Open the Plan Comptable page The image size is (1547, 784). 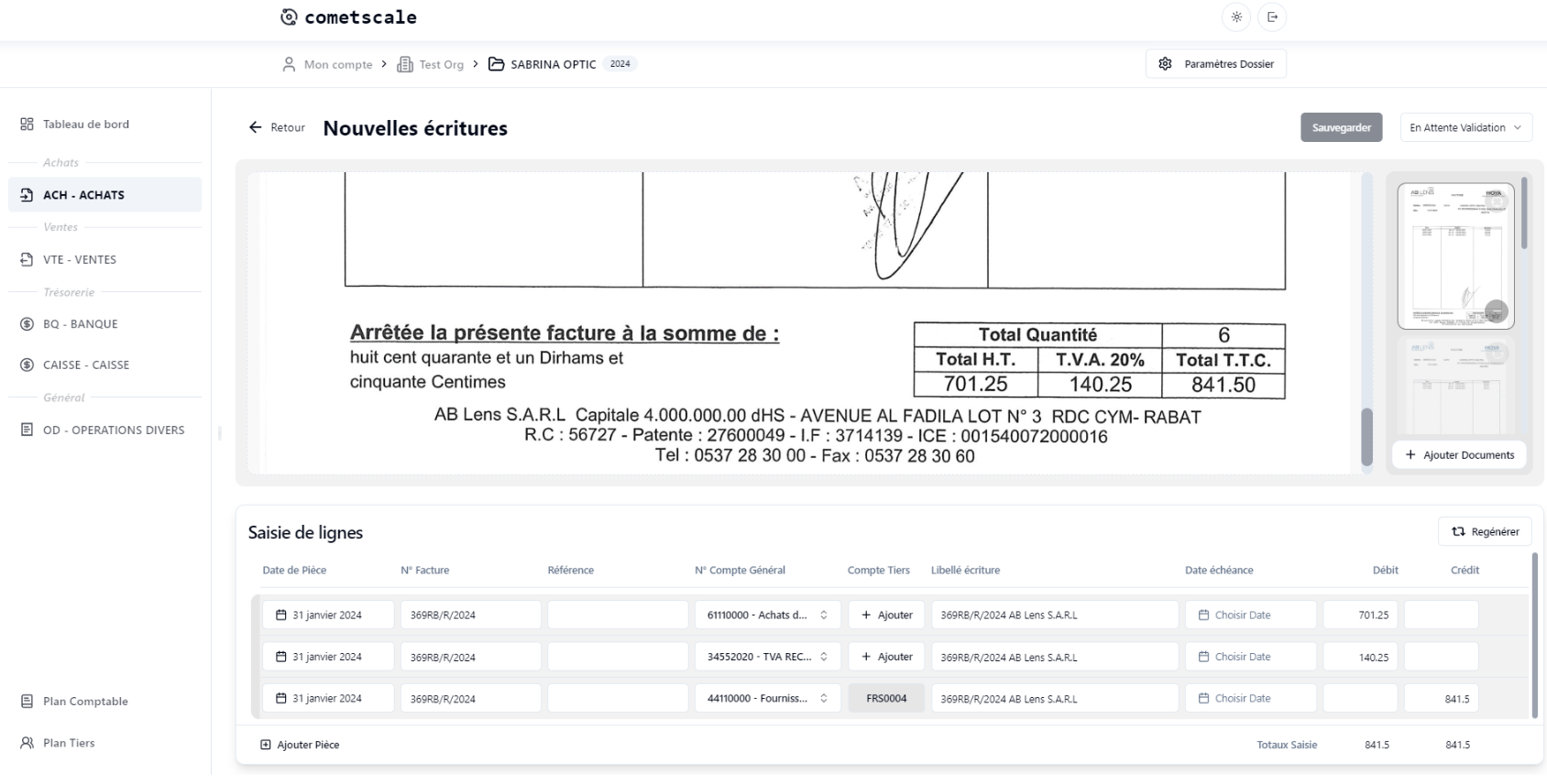[85, 702]
